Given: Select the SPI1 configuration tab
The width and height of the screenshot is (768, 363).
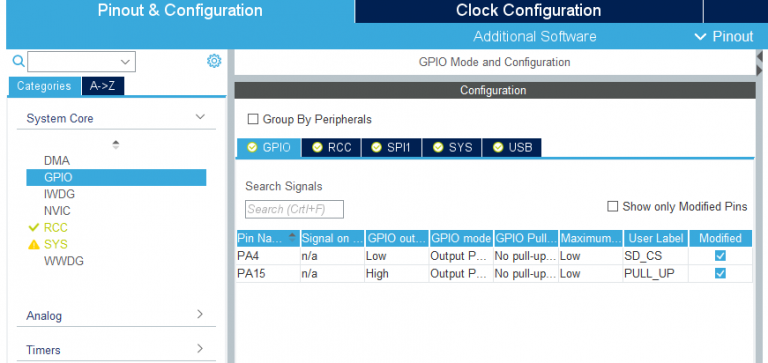Looking at the screenshot, I should click(392, 147).
